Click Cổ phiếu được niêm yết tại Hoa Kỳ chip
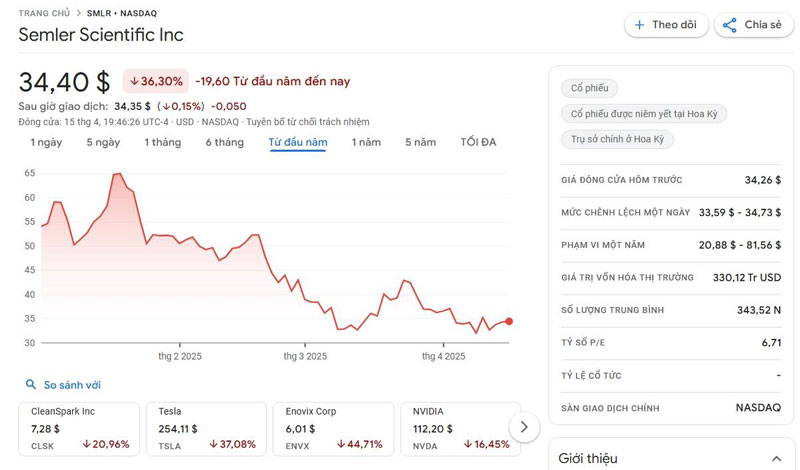This screenshot has height=470, width=800. click(x=644, y=114)
